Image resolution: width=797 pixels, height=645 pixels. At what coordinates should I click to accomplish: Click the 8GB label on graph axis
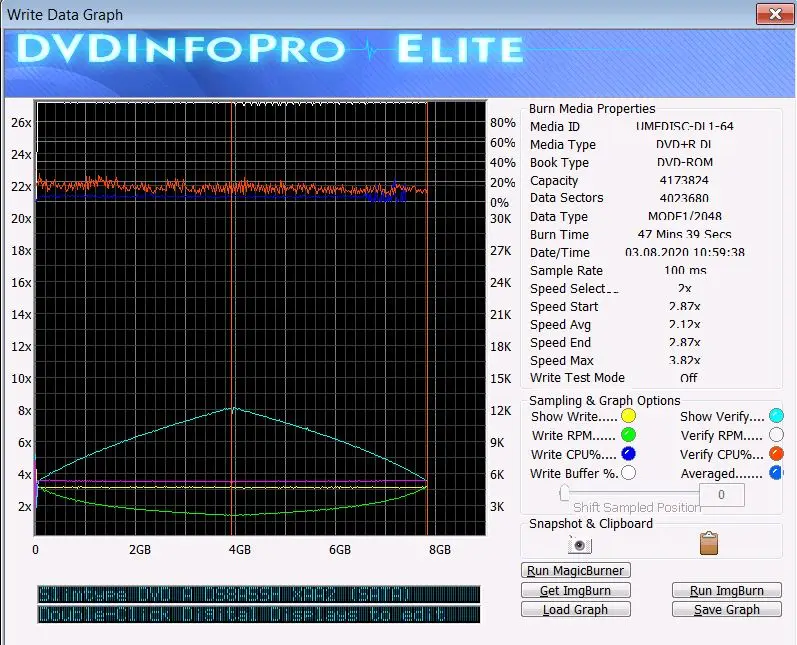click(440, 549)
